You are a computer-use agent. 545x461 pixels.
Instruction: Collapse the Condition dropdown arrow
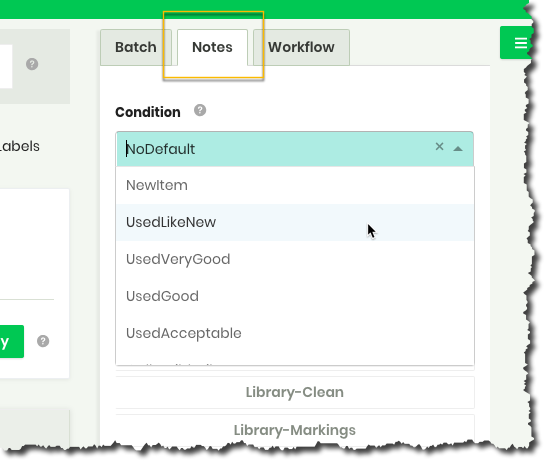(x=458, y=148)
